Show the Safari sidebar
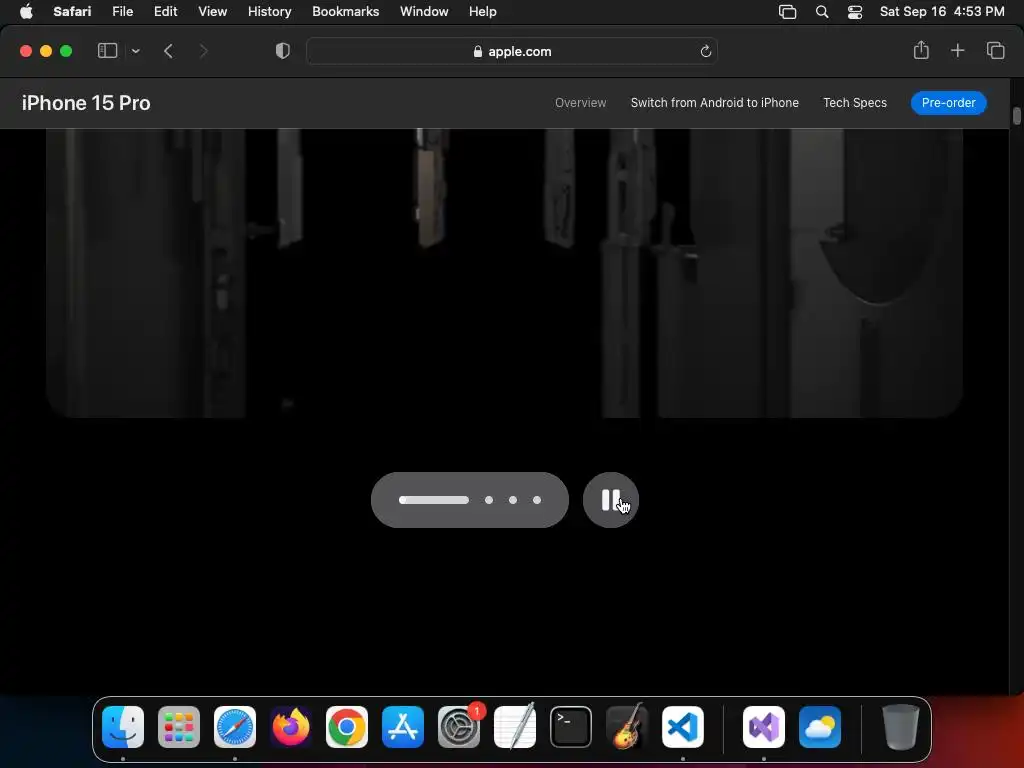The height and width of the screenshot is (768, 1024). (107, 50)
